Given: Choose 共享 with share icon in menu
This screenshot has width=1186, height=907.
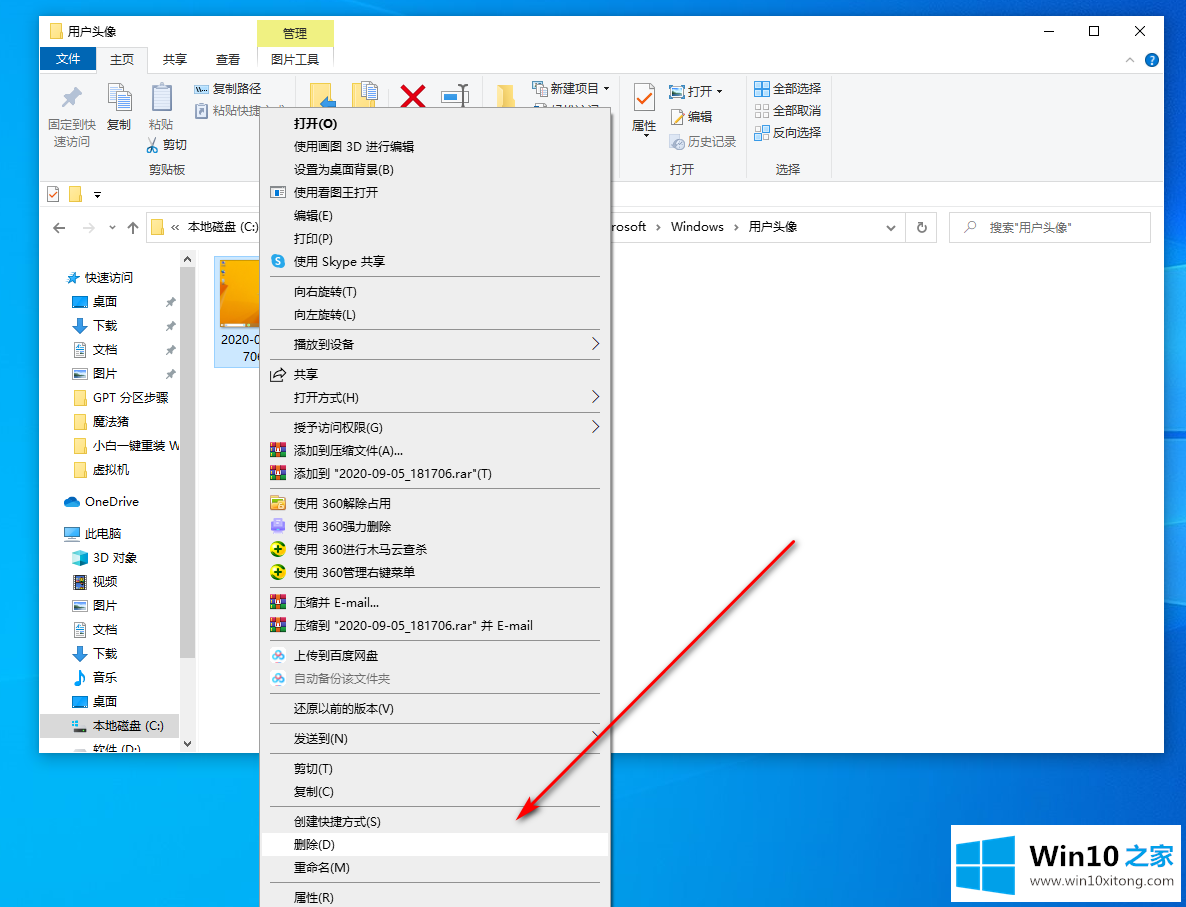Looking at the screenshot, I should click(x=435, y=374).
